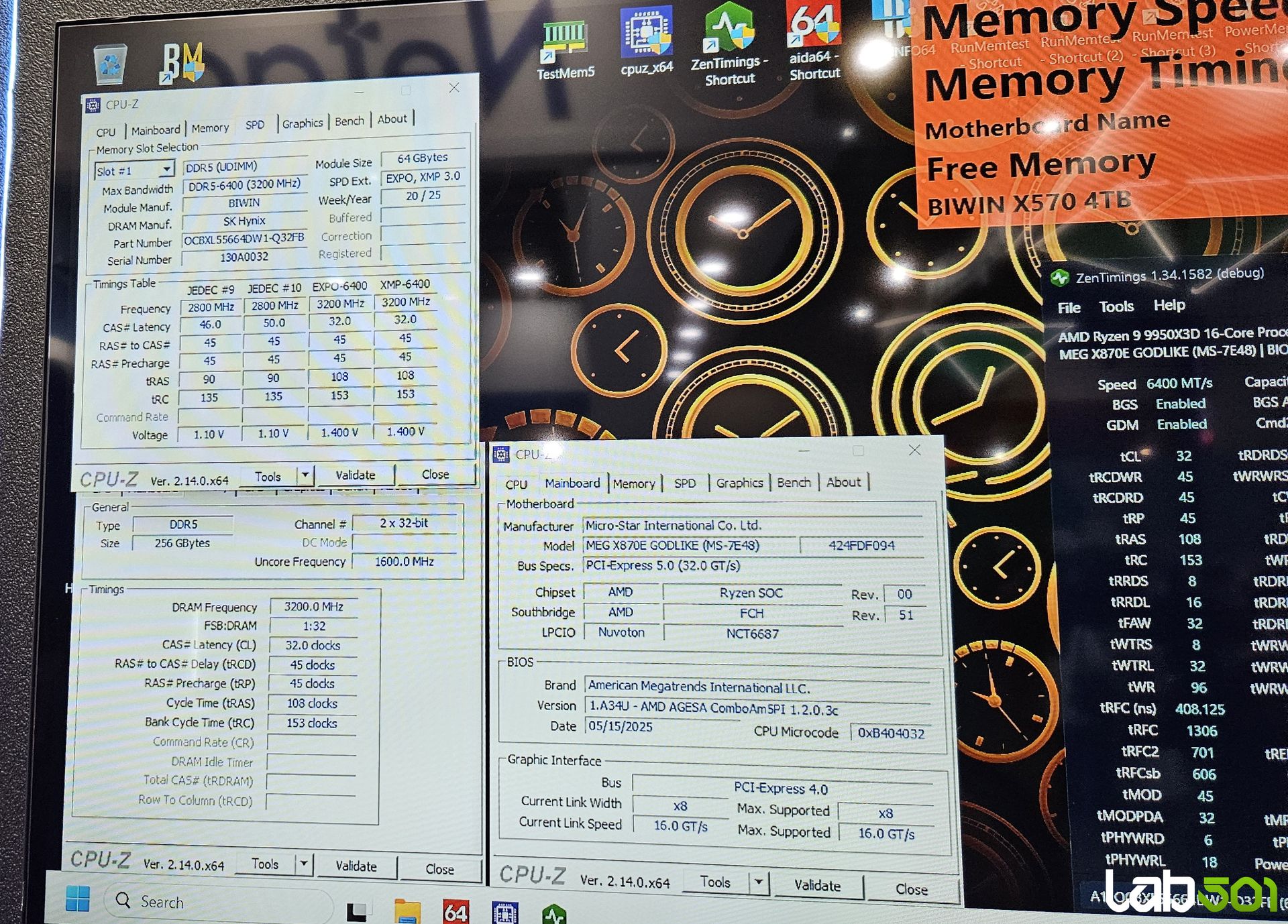The image size is (1288, 924).
Task: Open the Recycle Bin desktop icon
Action: [x=110, y=65]
